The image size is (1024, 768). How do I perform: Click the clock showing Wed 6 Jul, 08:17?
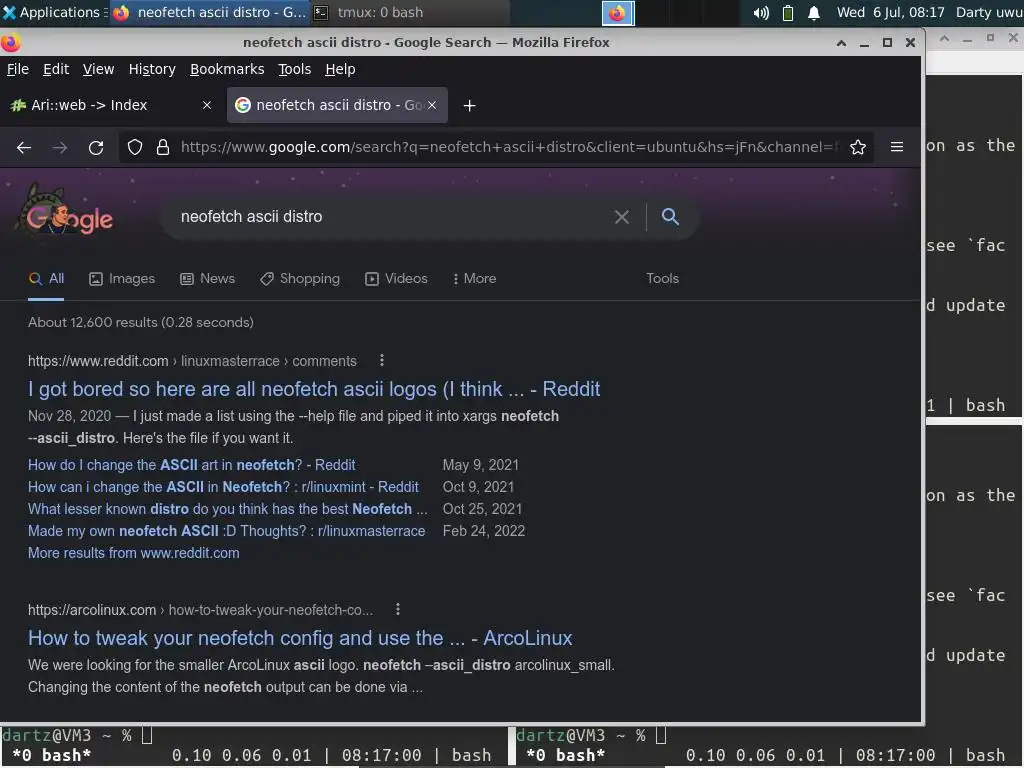(891, 12)
